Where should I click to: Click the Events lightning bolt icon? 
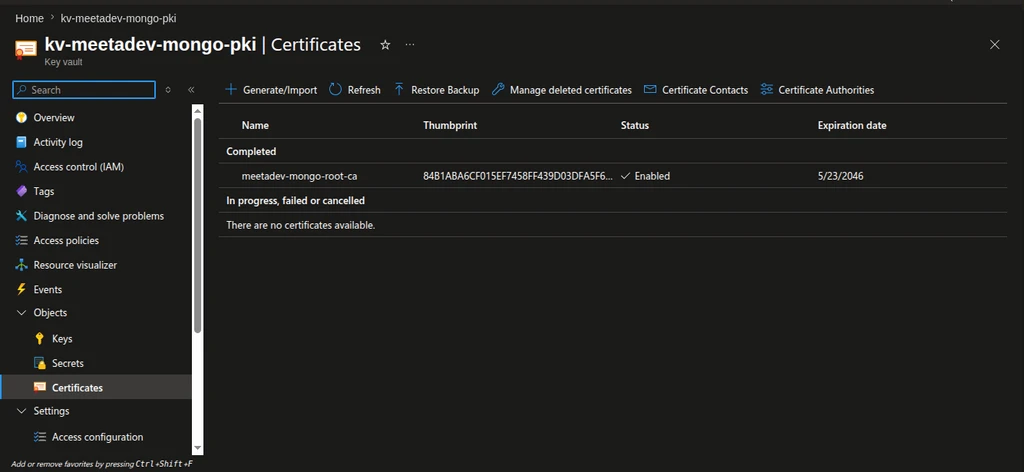[x=21, y=289]
